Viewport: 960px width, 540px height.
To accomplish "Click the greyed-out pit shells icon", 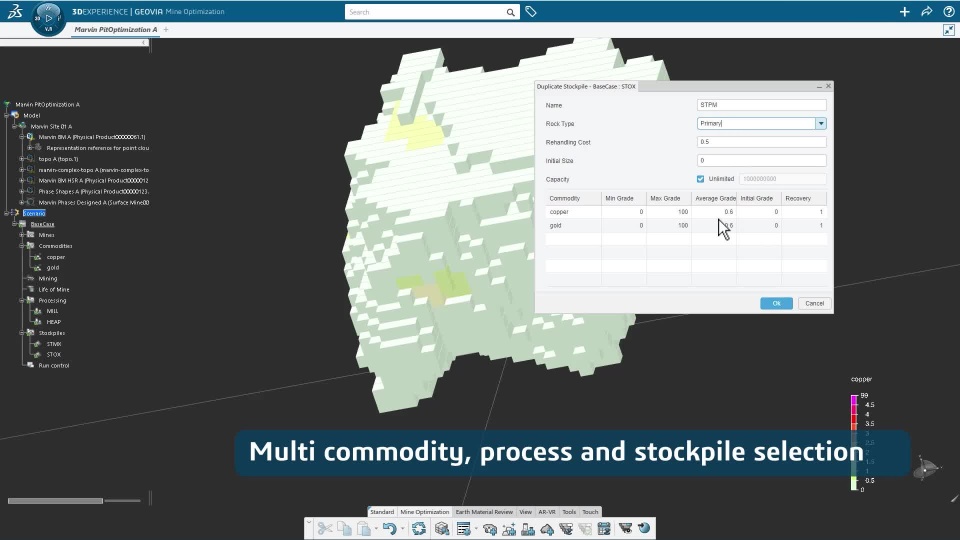I will click(x=585, y=528).
